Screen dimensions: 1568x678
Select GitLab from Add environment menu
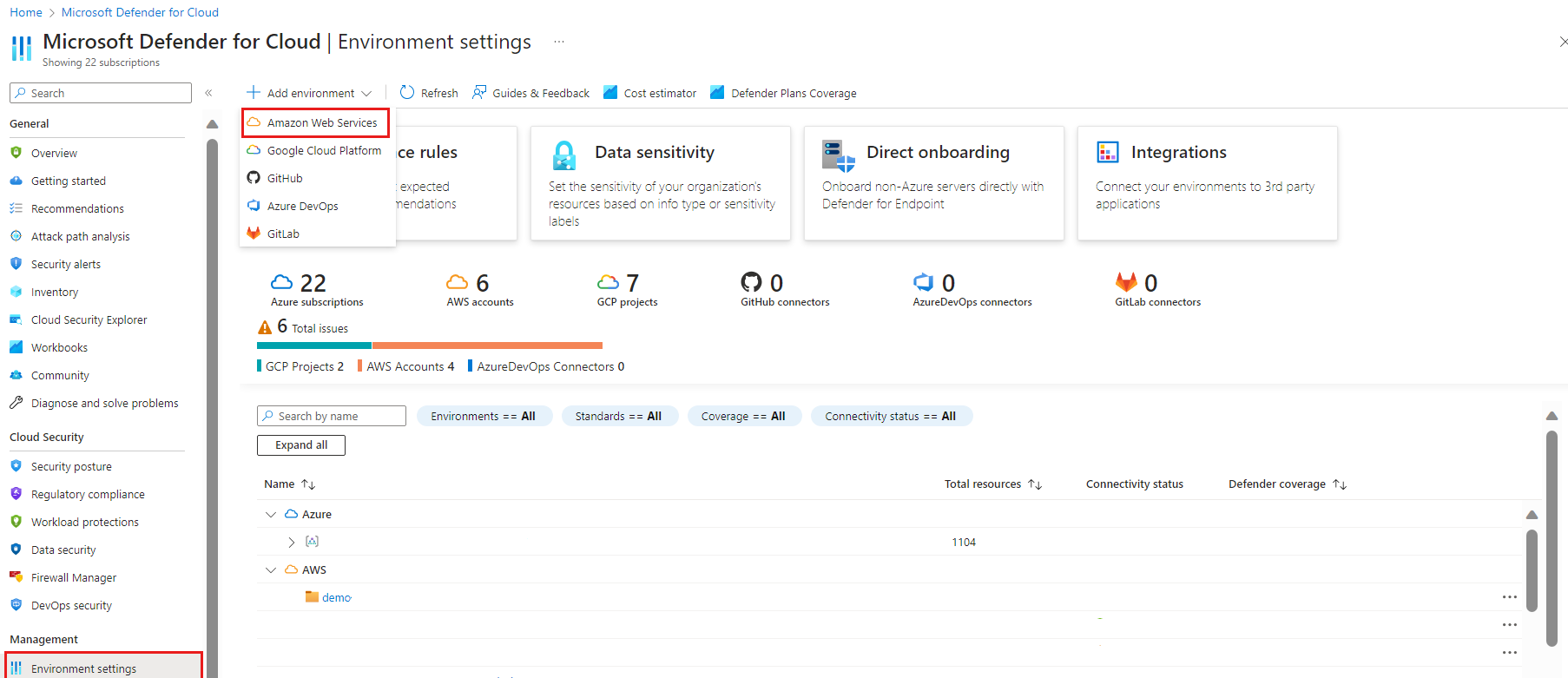click(283, 234)
